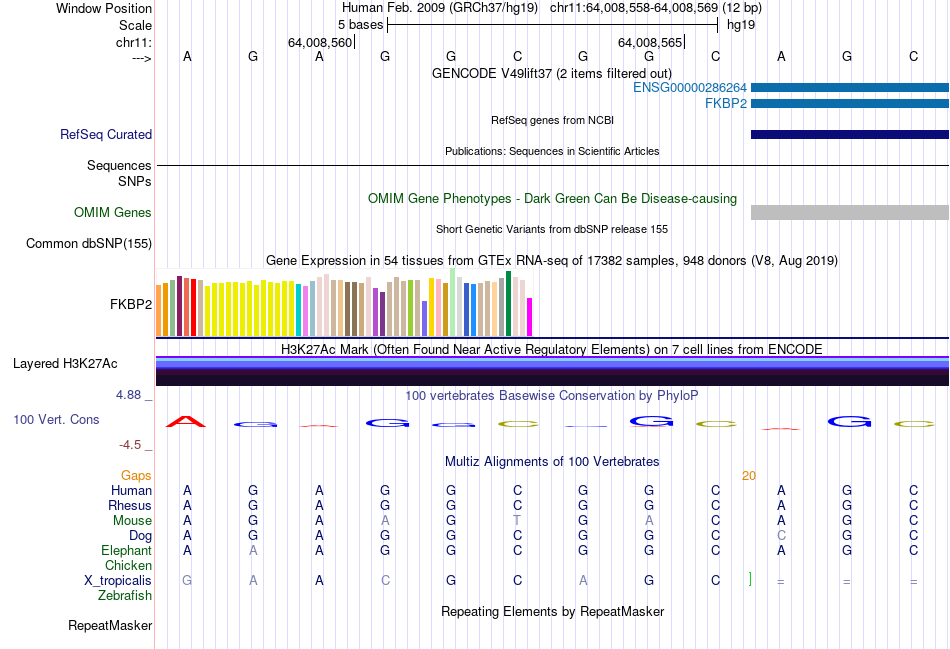
Task: Click the 5 bases scale bar
Action: pos(553,25)
